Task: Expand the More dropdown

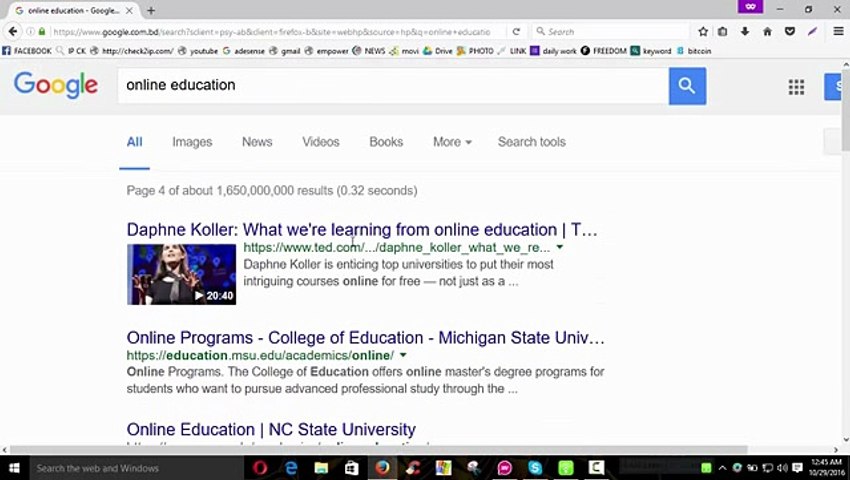Action: [452, 142]
